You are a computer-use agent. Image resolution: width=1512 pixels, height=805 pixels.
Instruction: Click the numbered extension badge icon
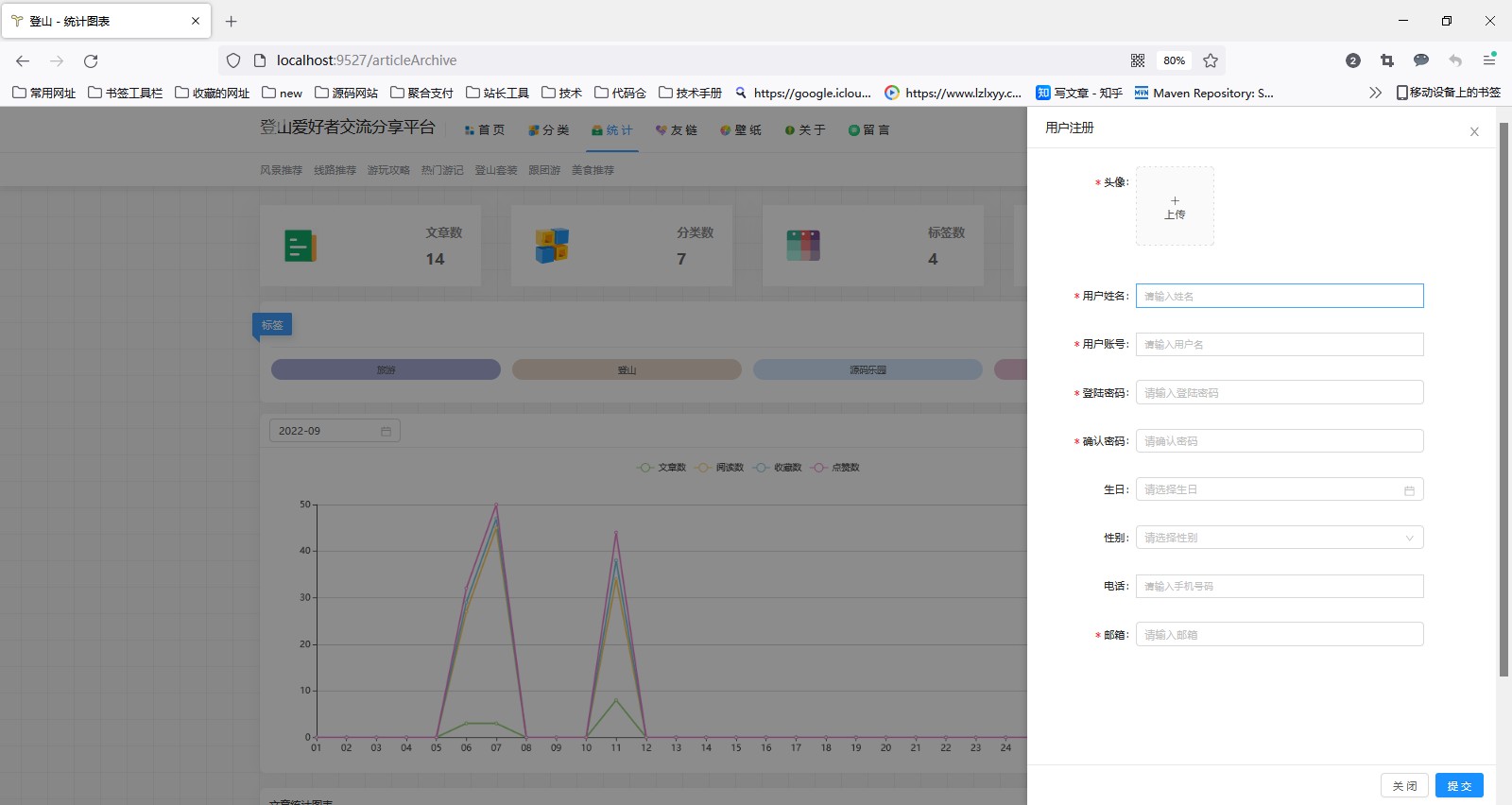pyautogui.click(x=1353, y=60)
